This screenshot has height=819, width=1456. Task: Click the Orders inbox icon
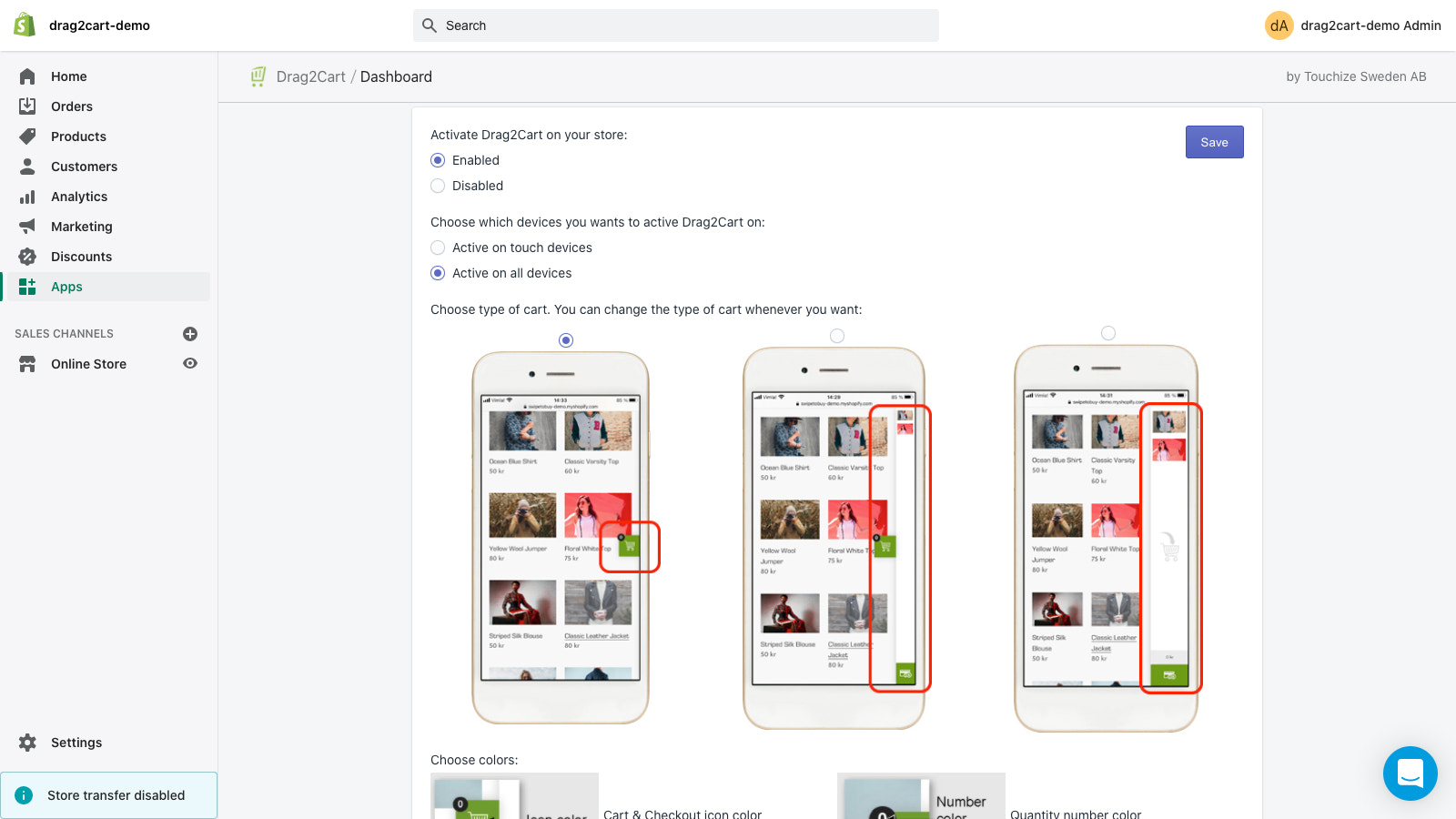(27, 106)
